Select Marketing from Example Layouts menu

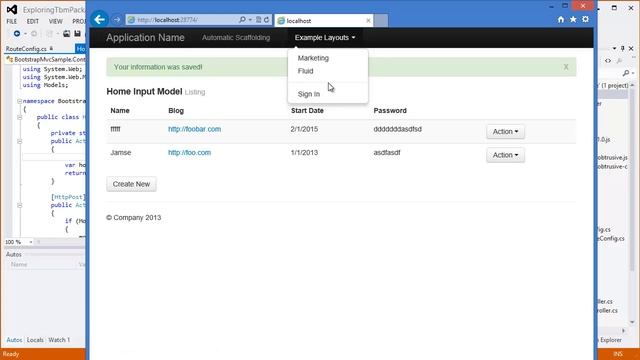(313, 58)
